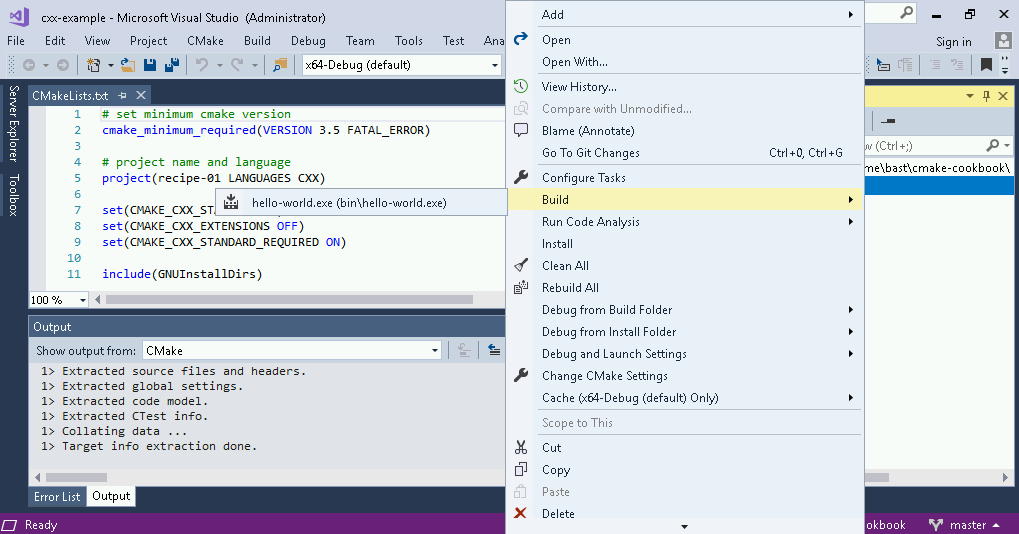Select Rebuild All from context menu
This screenshot has height=534, width=1019.
pos(570,288)
